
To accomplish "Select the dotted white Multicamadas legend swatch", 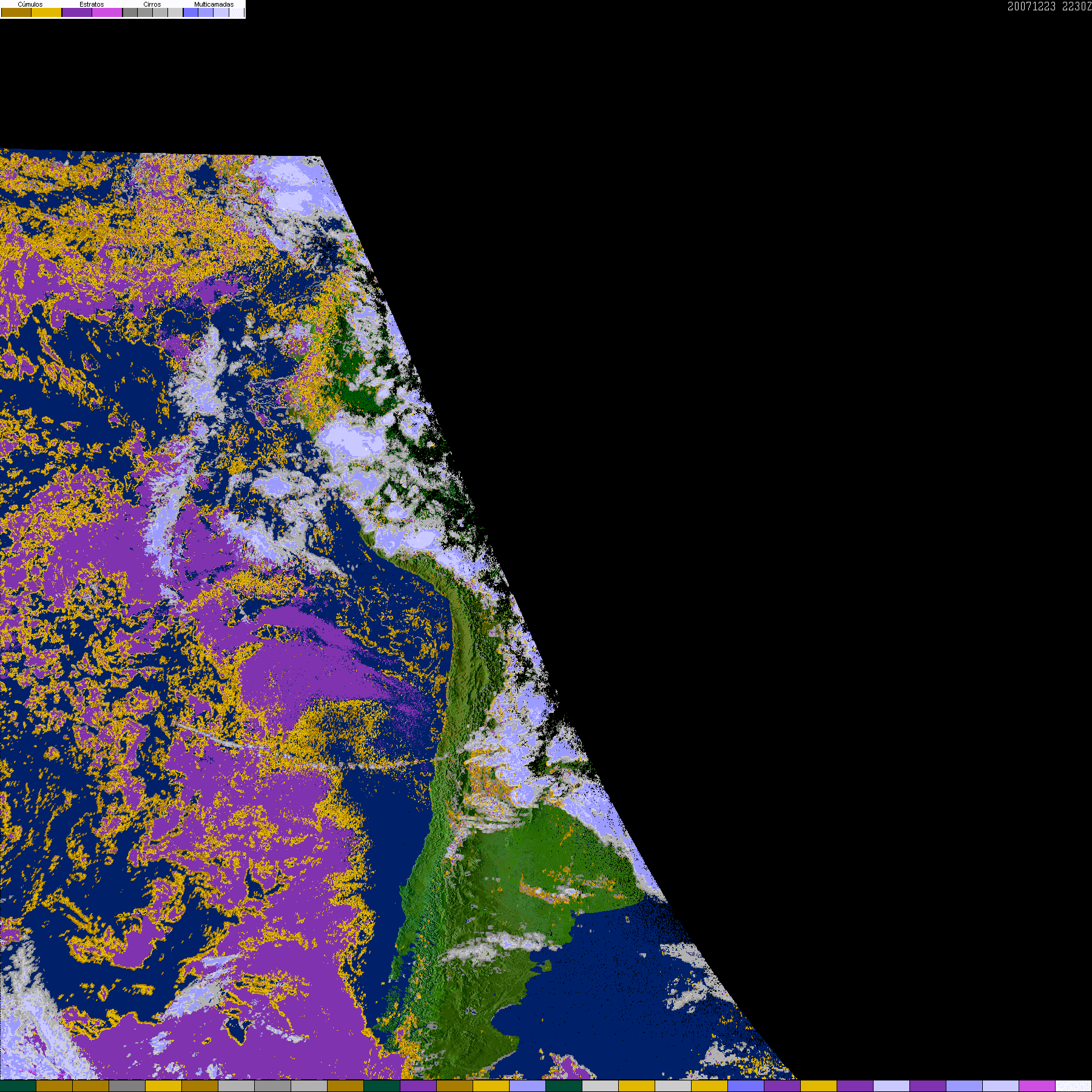I will click(237, 12).
